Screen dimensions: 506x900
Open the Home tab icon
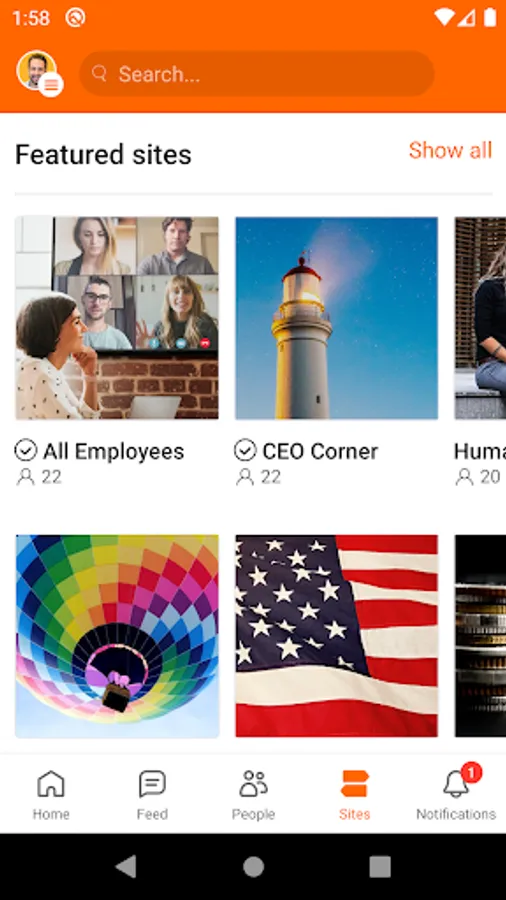pyautogui.click(x=51, y=784)
